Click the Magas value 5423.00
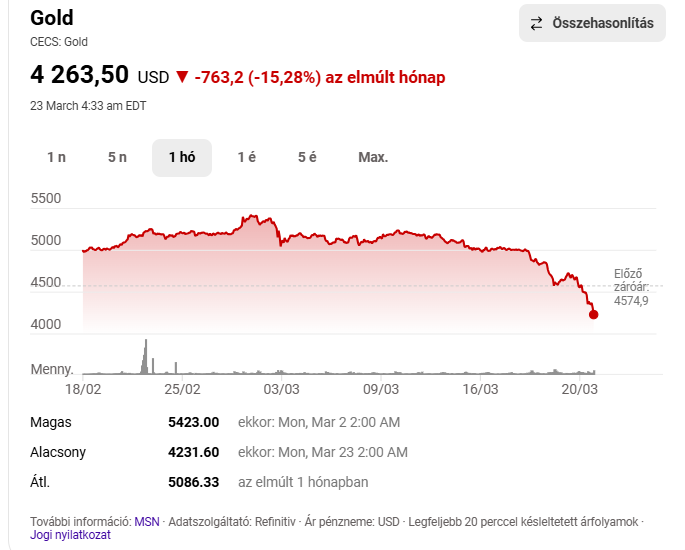Viewport: 685px width, 550px height. point(193,422)
